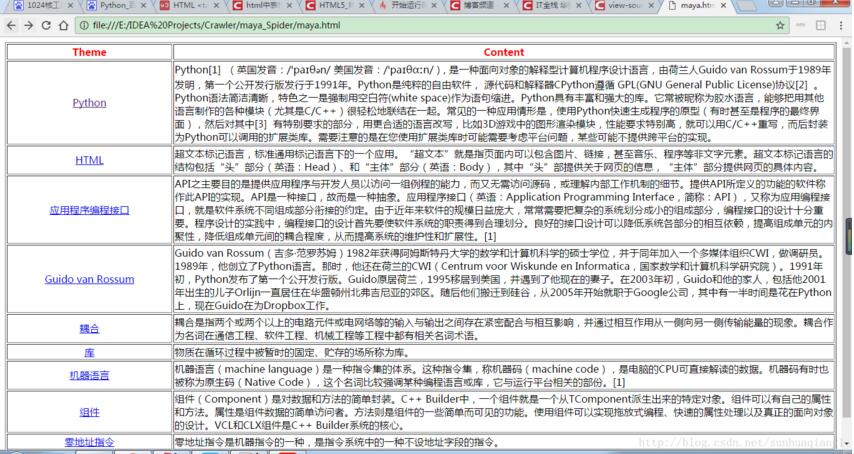This screenshot has width=854, height=454.
Task: Click the description starting with 耦合是指两个
Action: click(x=504, y=329)
